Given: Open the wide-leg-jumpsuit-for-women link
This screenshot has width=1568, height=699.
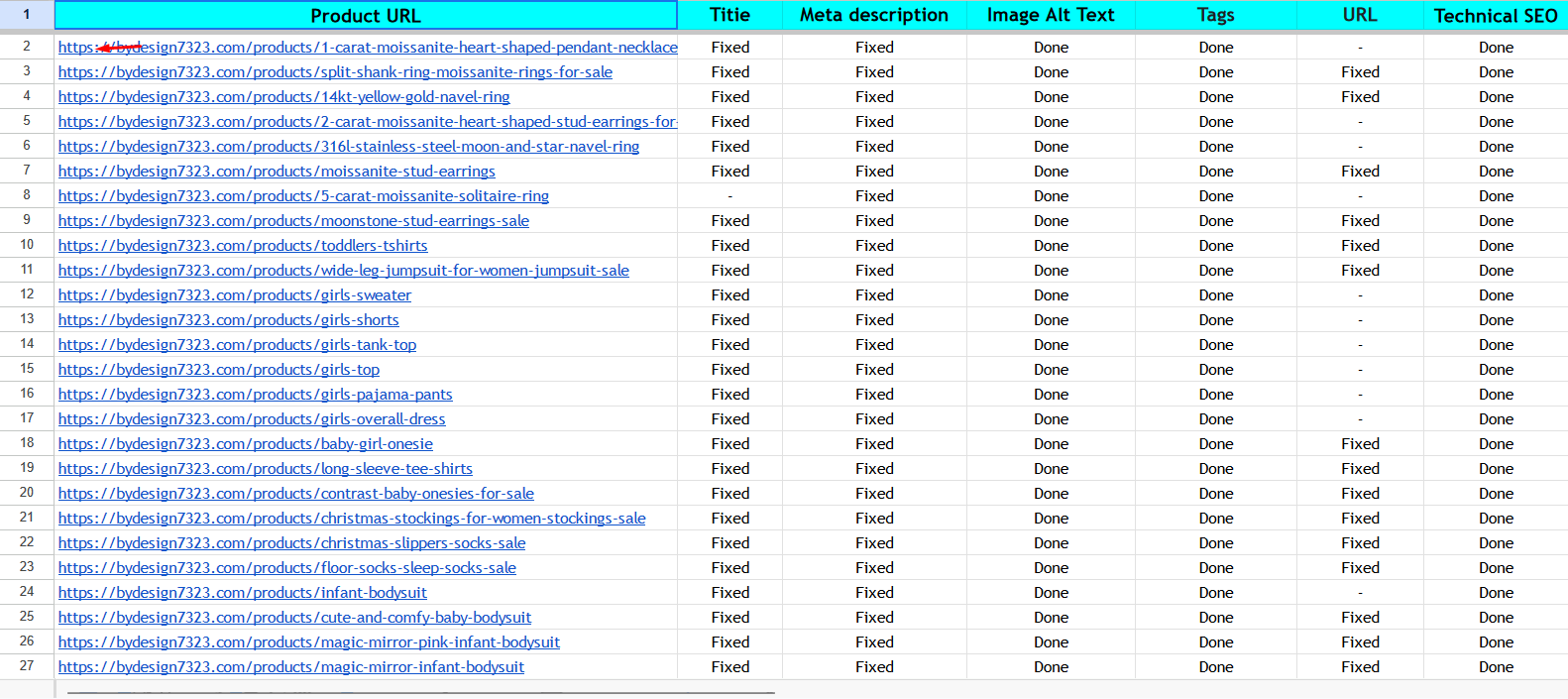Looking at the screenshot, I should point(344,271).
